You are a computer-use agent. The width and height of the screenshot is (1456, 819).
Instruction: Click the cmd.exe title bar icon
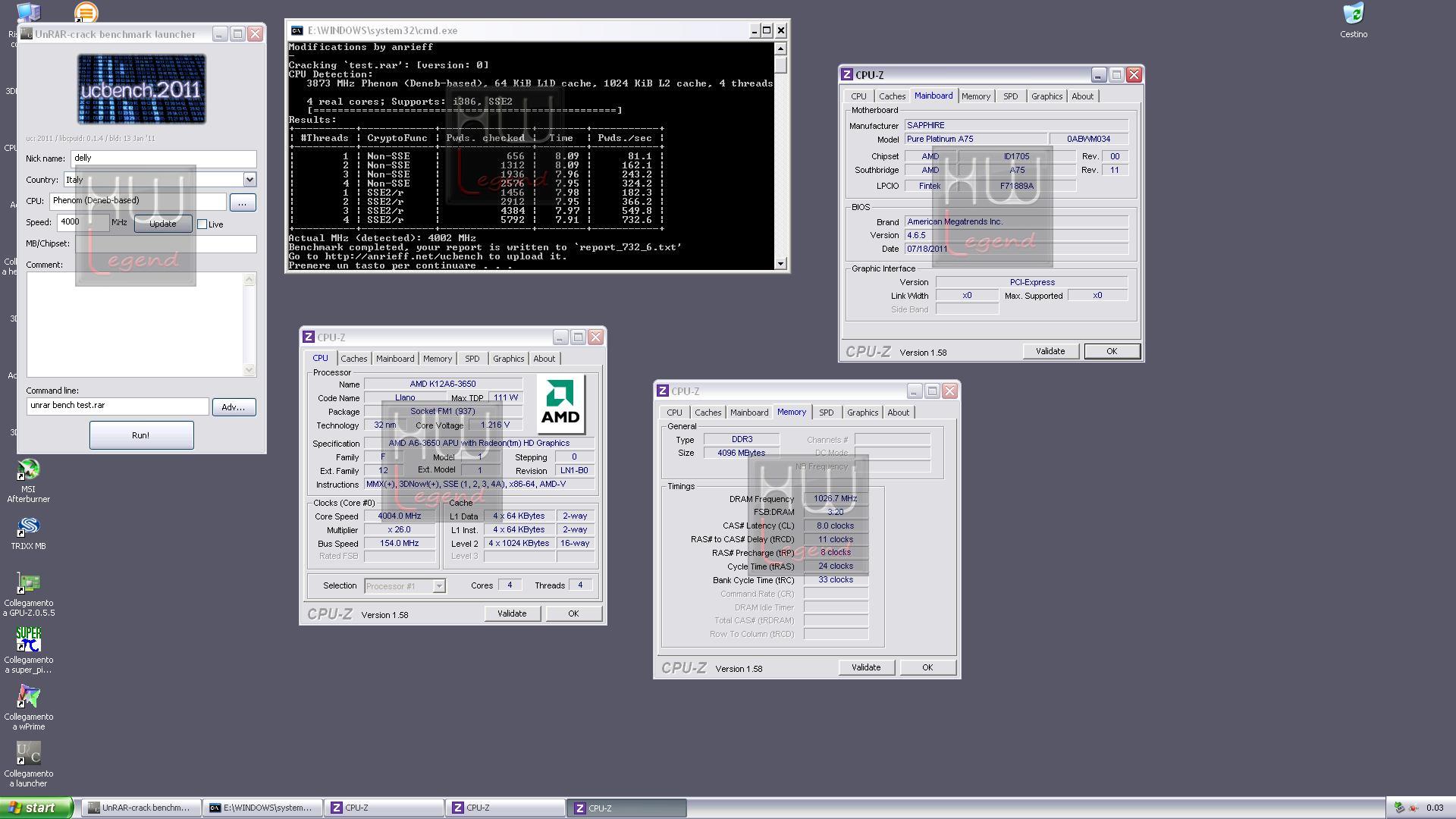(297, 30)
